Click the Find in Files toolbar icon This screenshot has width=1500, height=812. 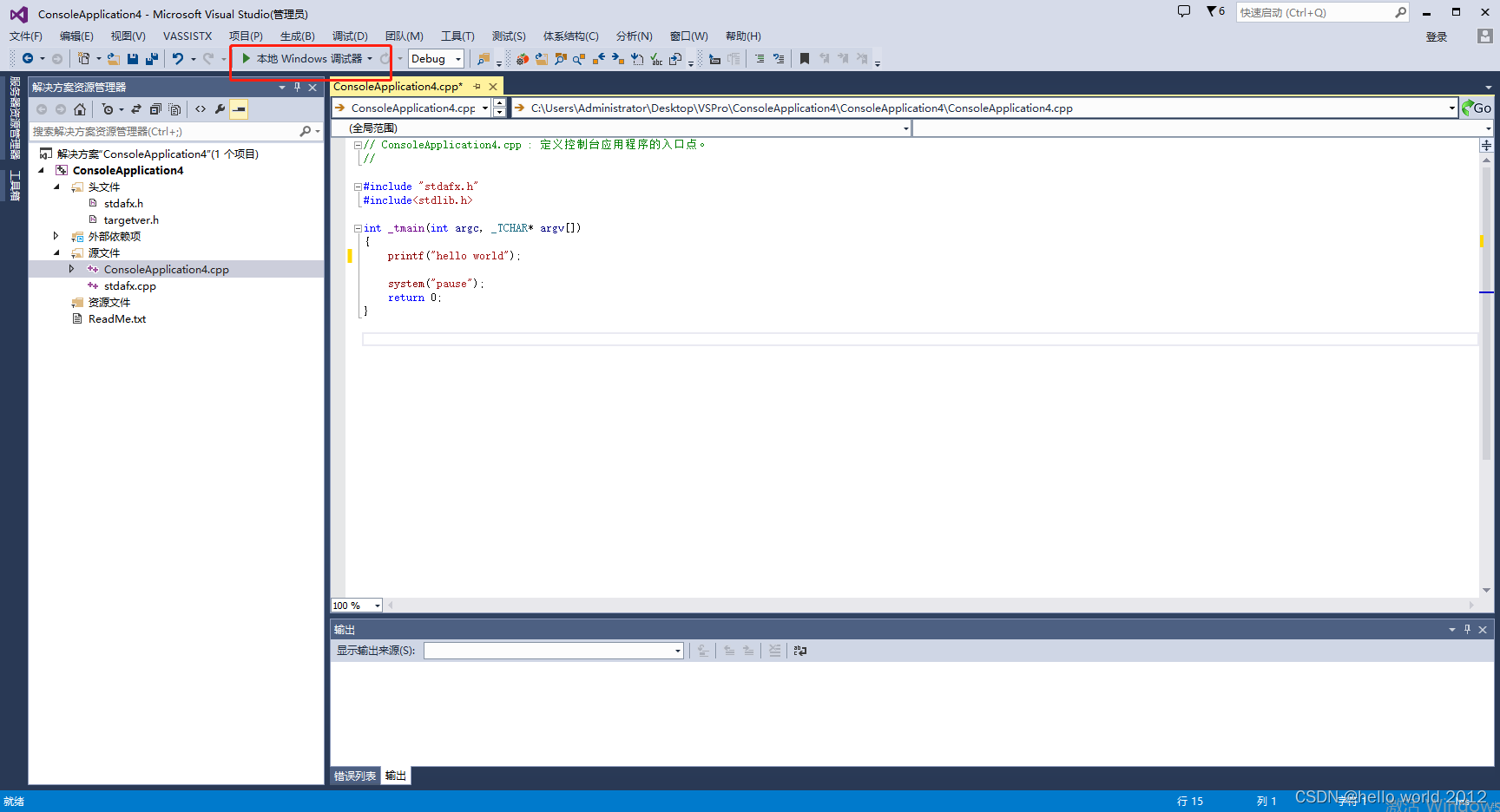(484, 59)
